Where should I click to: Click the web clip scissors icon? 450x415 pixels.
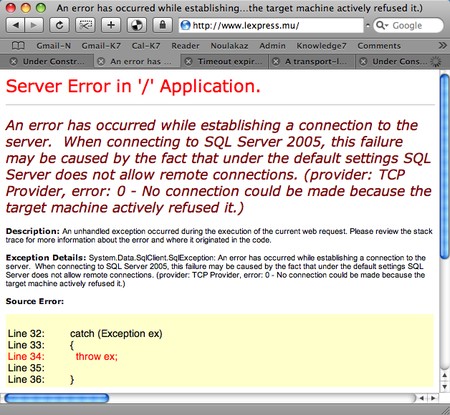pyautogui.click(x=85, y=25)
